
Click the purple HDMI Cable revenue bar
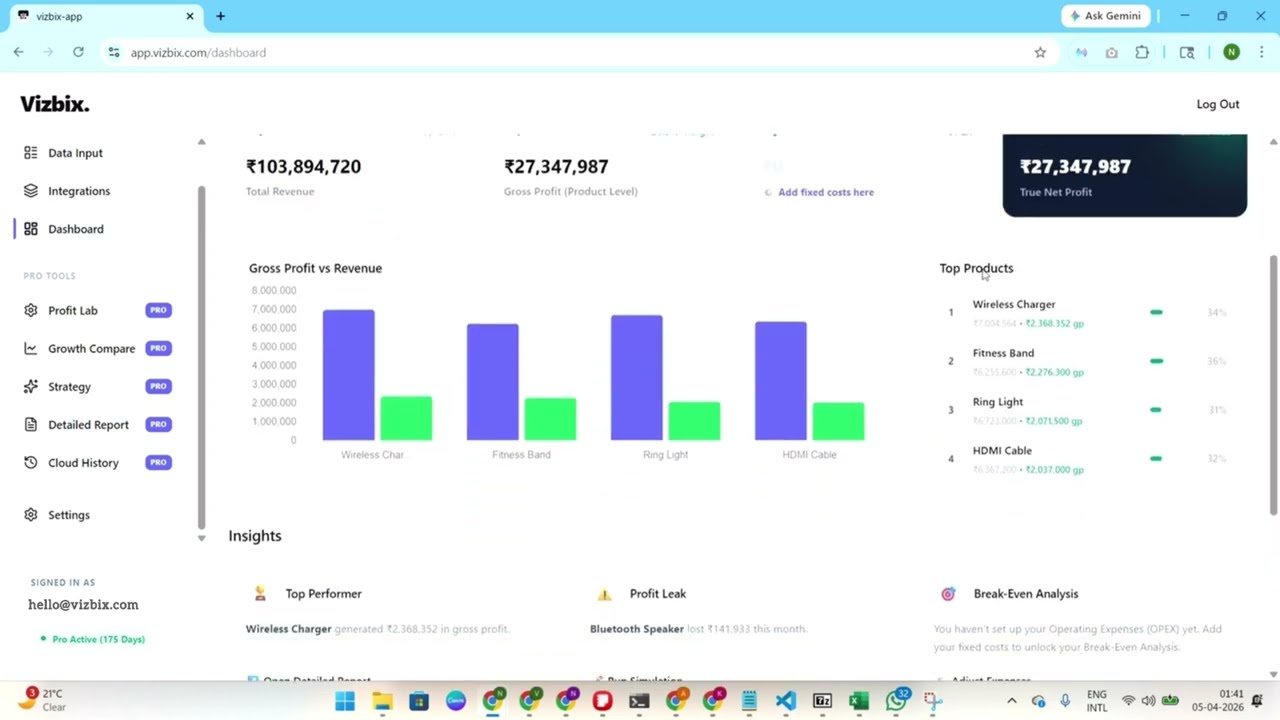781,381
